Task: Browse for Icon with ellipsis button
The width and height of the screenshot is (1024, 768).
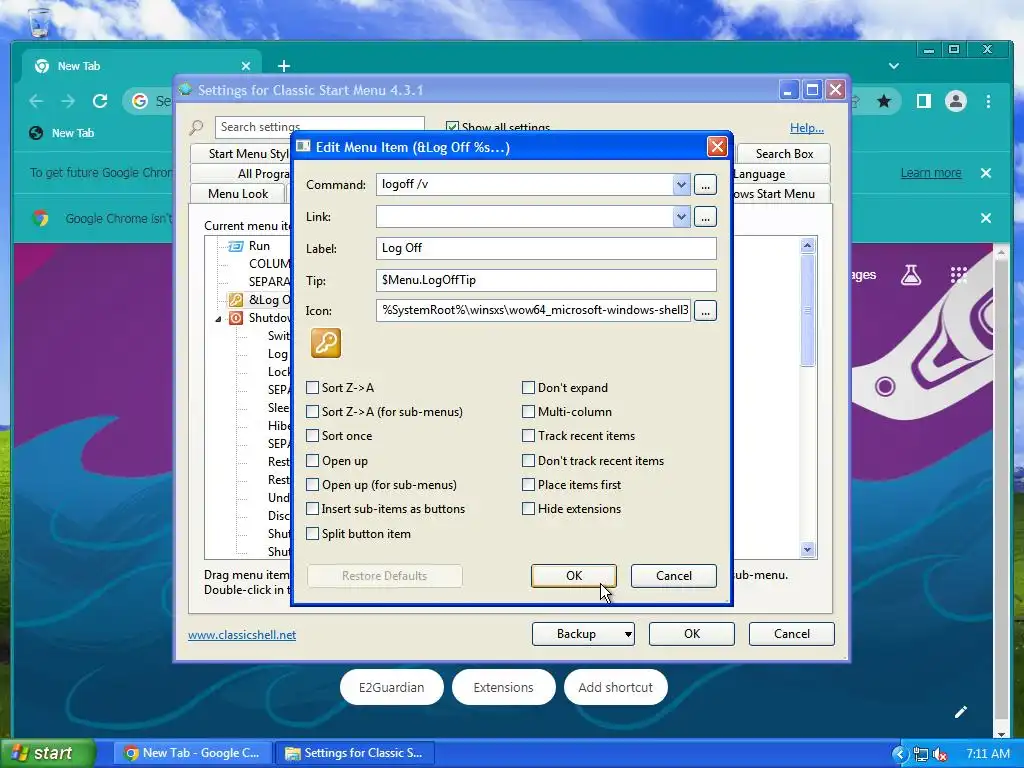Action: [705, 311]
